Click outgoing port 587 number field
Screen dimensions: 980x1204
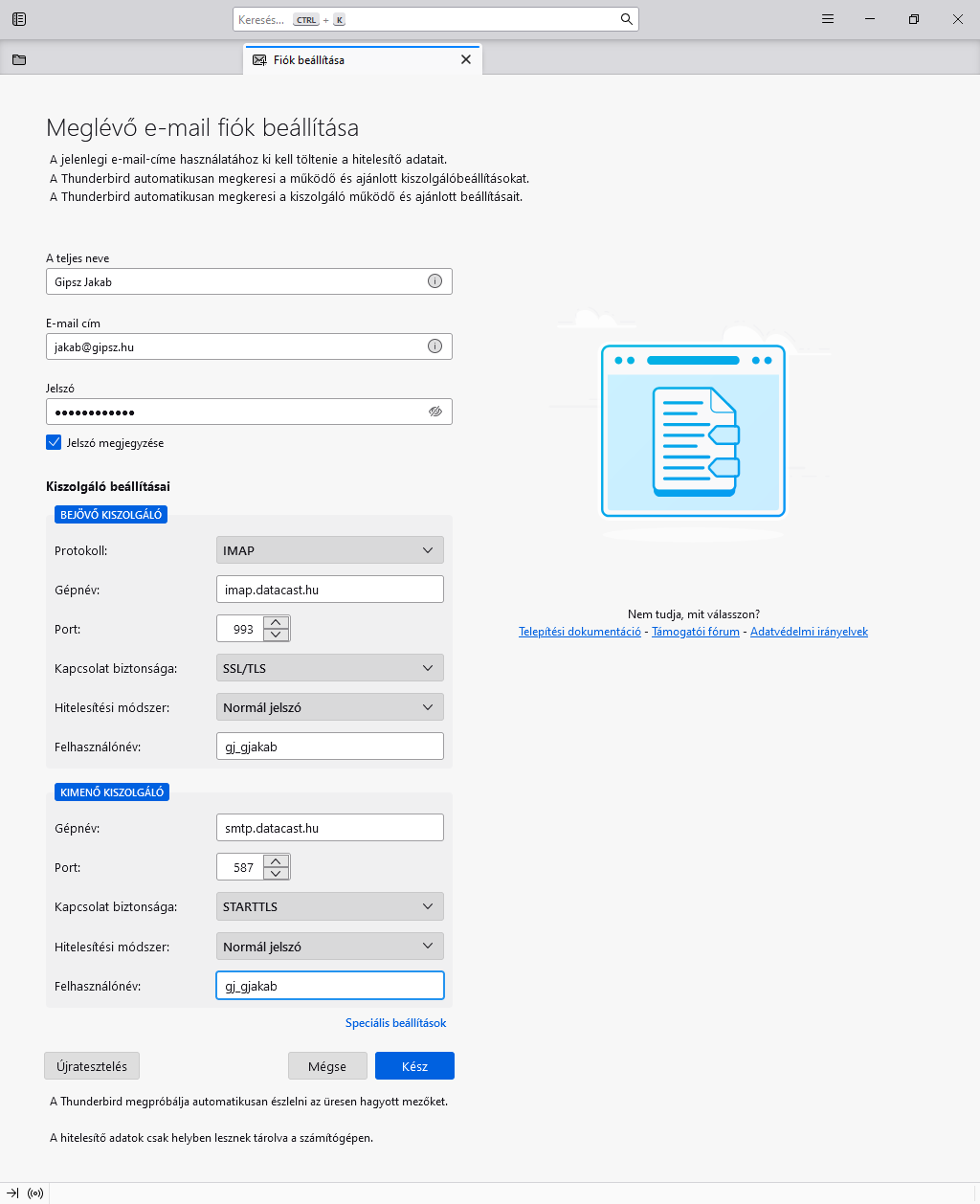tap(240, 867)
